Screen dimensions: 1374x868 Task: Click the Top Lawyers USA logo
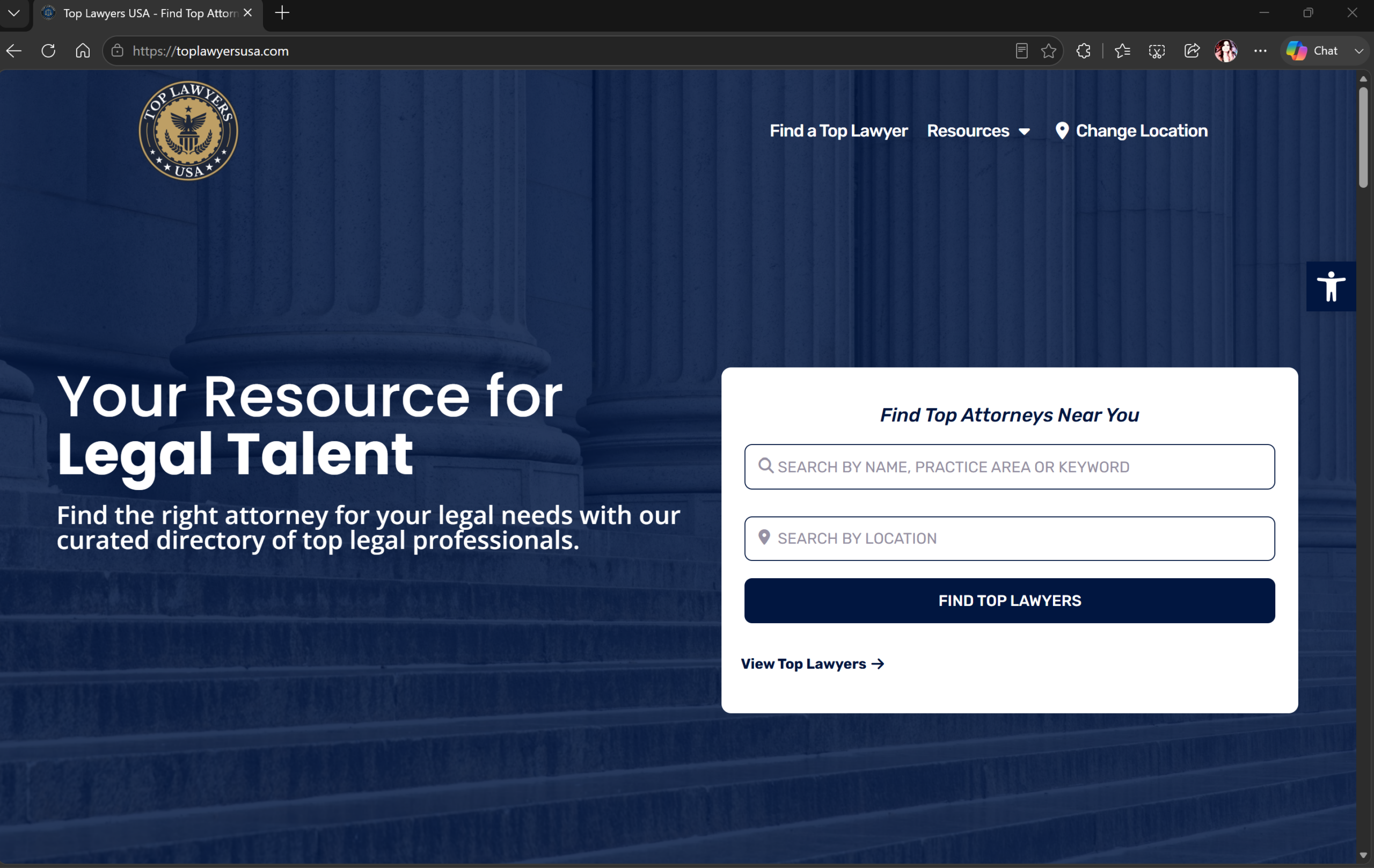point(188,130)
